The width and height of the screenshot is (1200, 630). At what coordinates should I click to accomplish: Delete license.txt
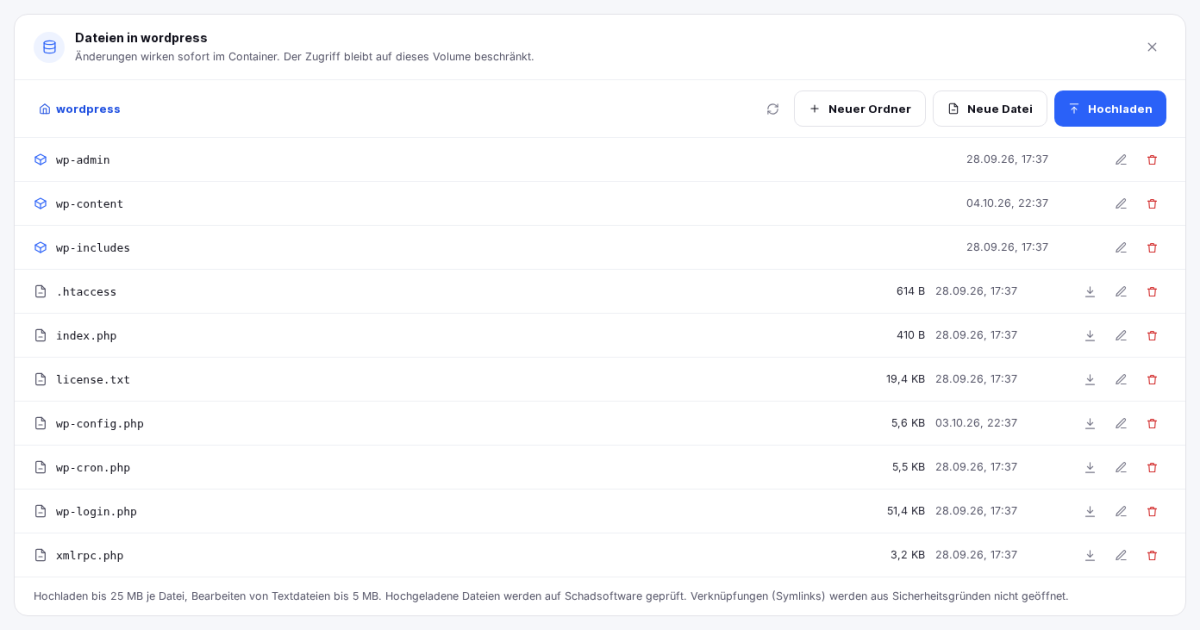pos(1152,380)
